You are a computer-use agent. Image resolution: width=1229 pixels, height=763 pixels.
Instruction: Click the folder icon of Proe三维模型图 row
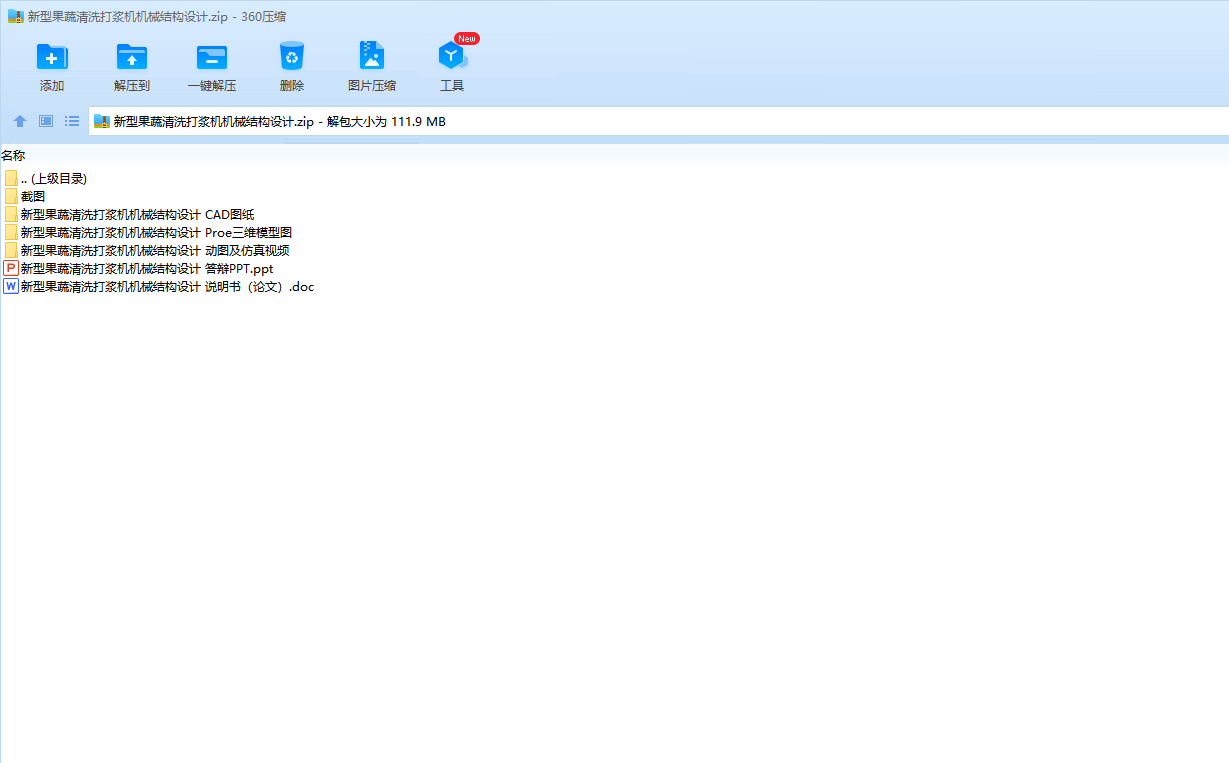[x=11, y=232]
